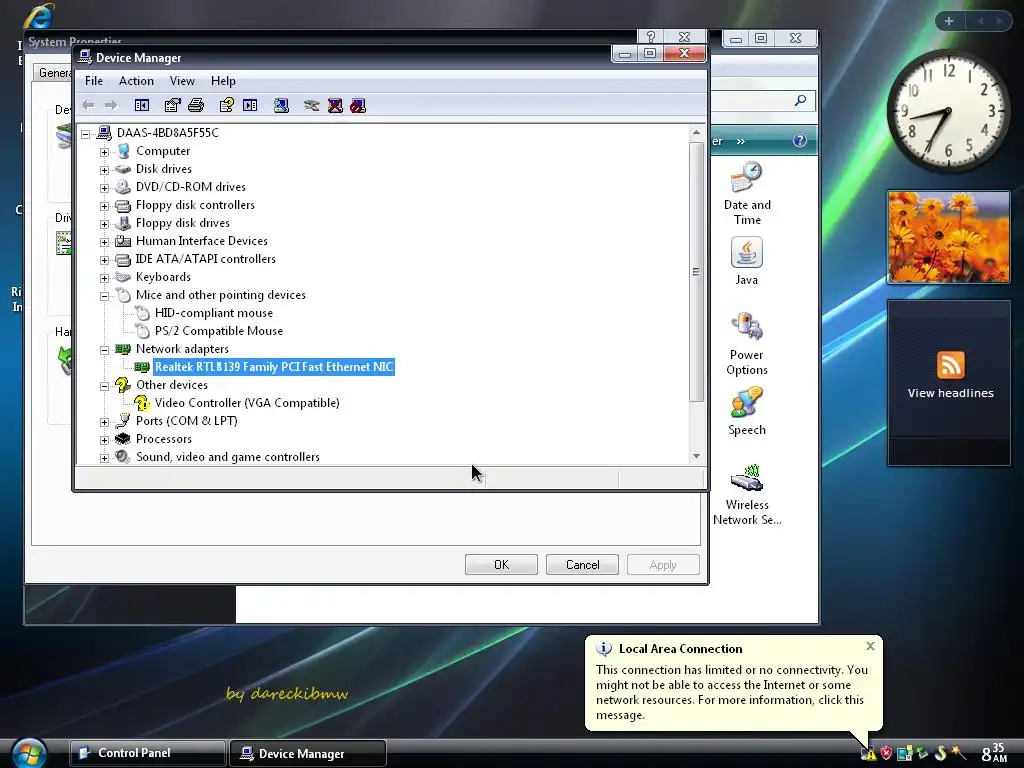Select Floppy disk drives category

(183, 223)
